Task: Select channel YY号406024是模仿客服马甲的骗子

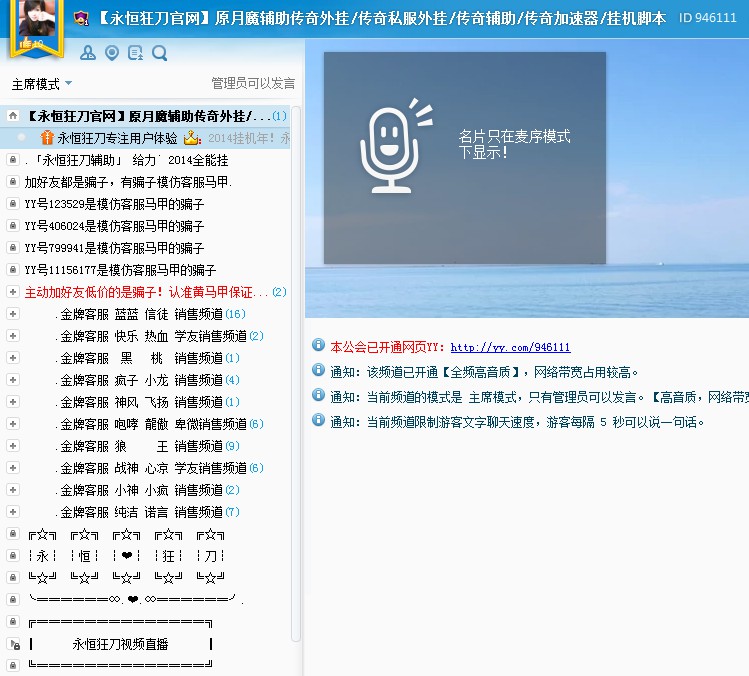Action: [114, 226]
